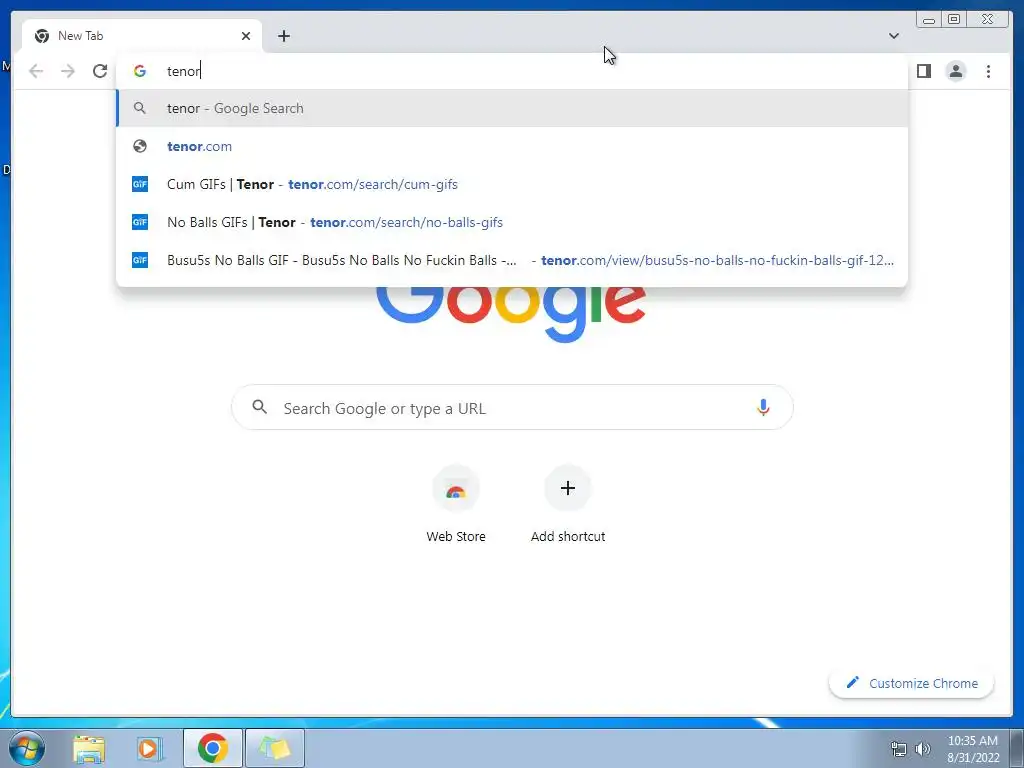The image size is (1024, 768).
Task: Click GIF favicon of Busu5s row
Action: (140, 260)
